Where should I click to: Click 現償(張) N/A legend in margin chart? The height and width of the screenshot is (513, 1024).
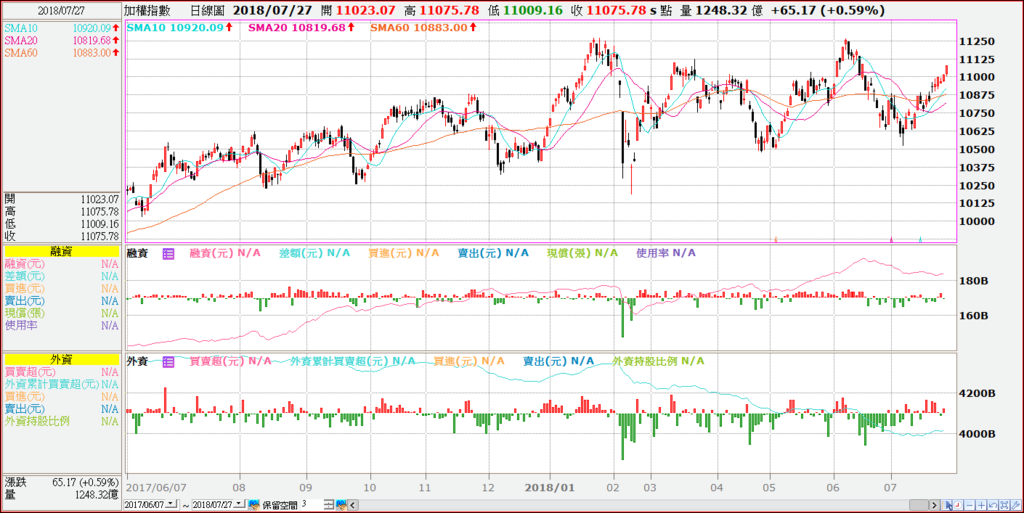(583, 253)
